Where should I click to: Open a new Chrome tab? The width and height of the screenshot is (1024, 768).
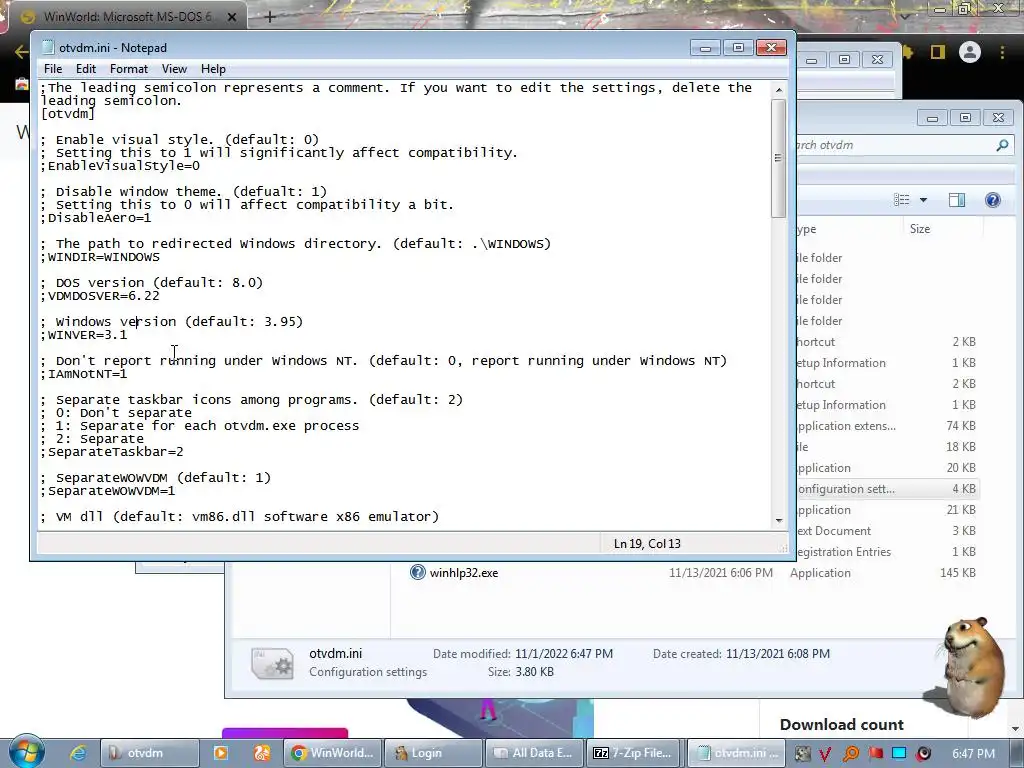[270, 17]
